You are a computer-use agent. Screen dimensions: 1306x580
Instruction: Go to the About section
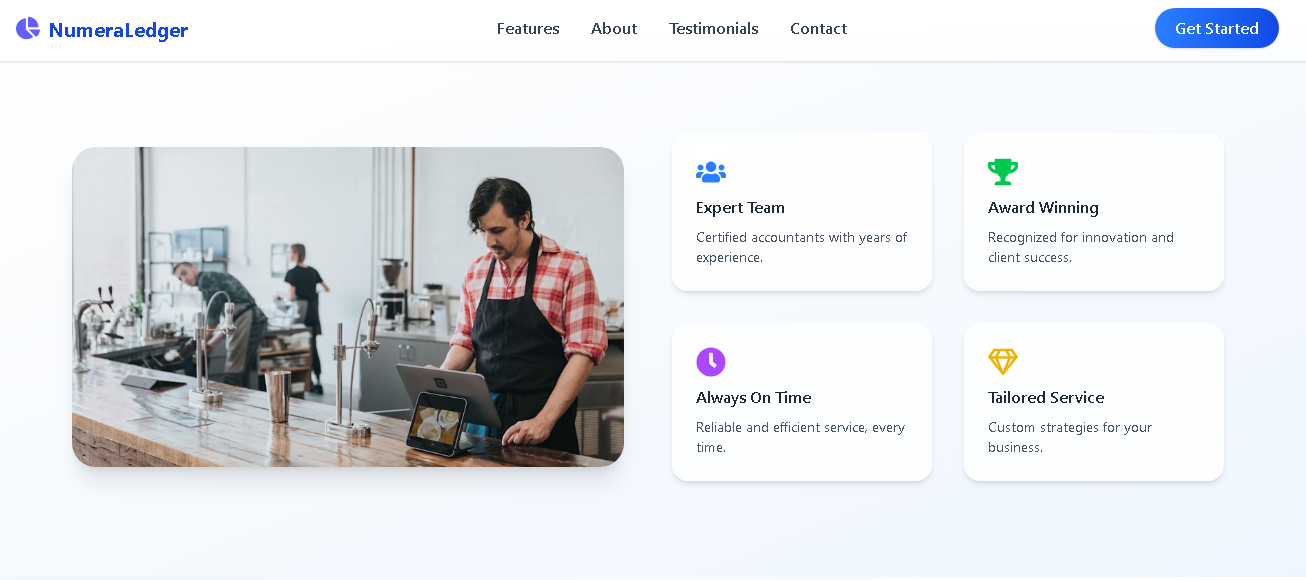(614, 29)
